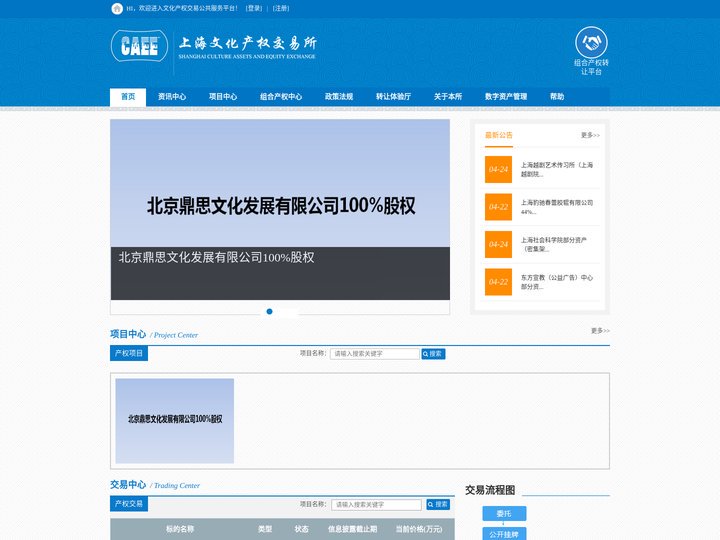This screenshot has height=540, width=720.
Task: Focus the 项目中心 search keyword field
Action: (374, 354)
